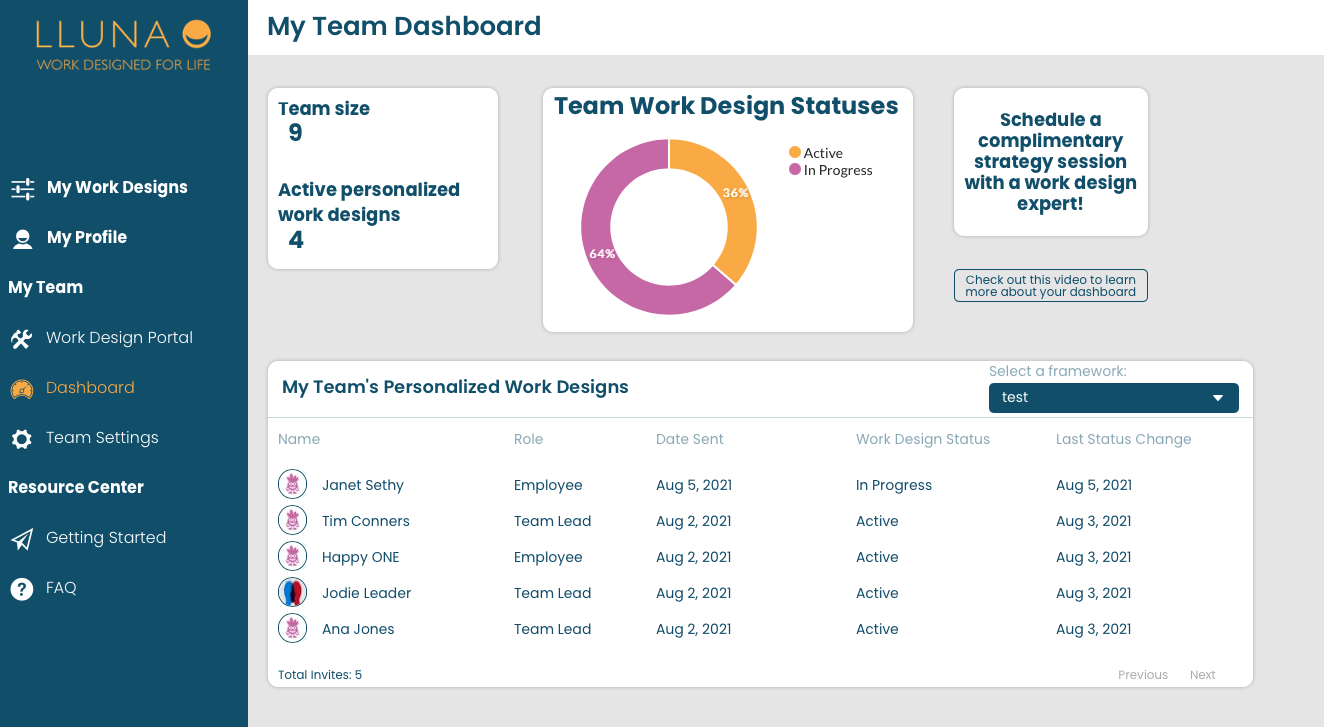Open My Work Designs in sidebar
The height and width of the screenshot is (727, 1324).
(117, 188)
